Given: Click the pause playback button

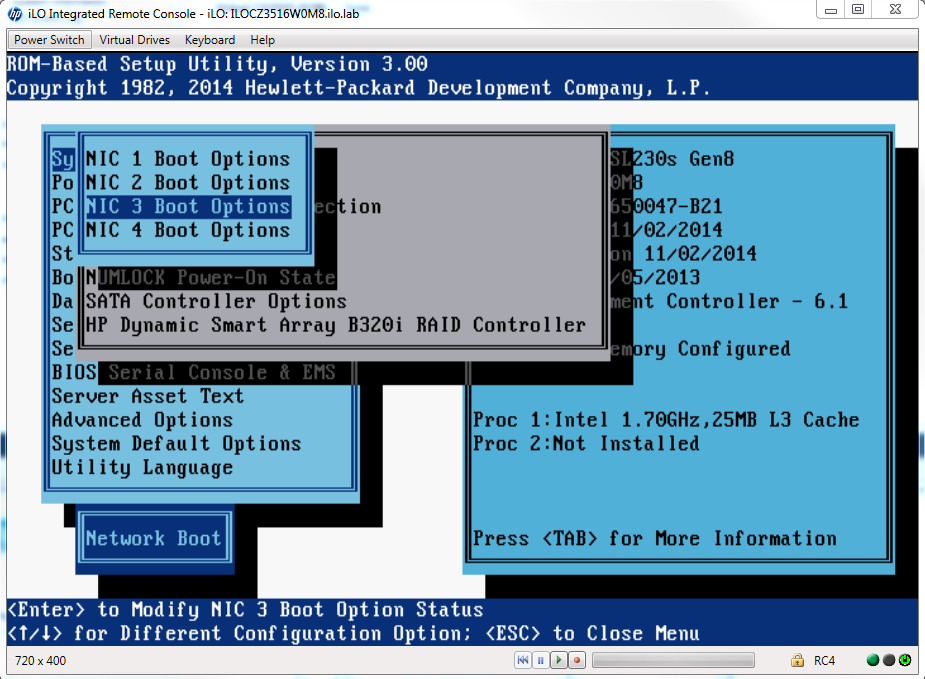Looking at the screenshot, I should point(540,660).
